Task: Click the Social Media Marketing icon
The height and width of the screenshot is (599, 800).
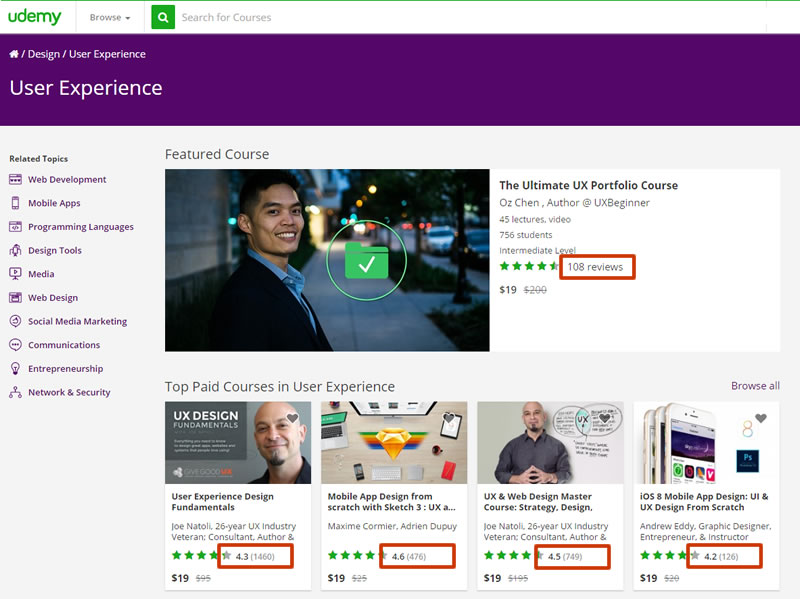Action: (15, 321)
